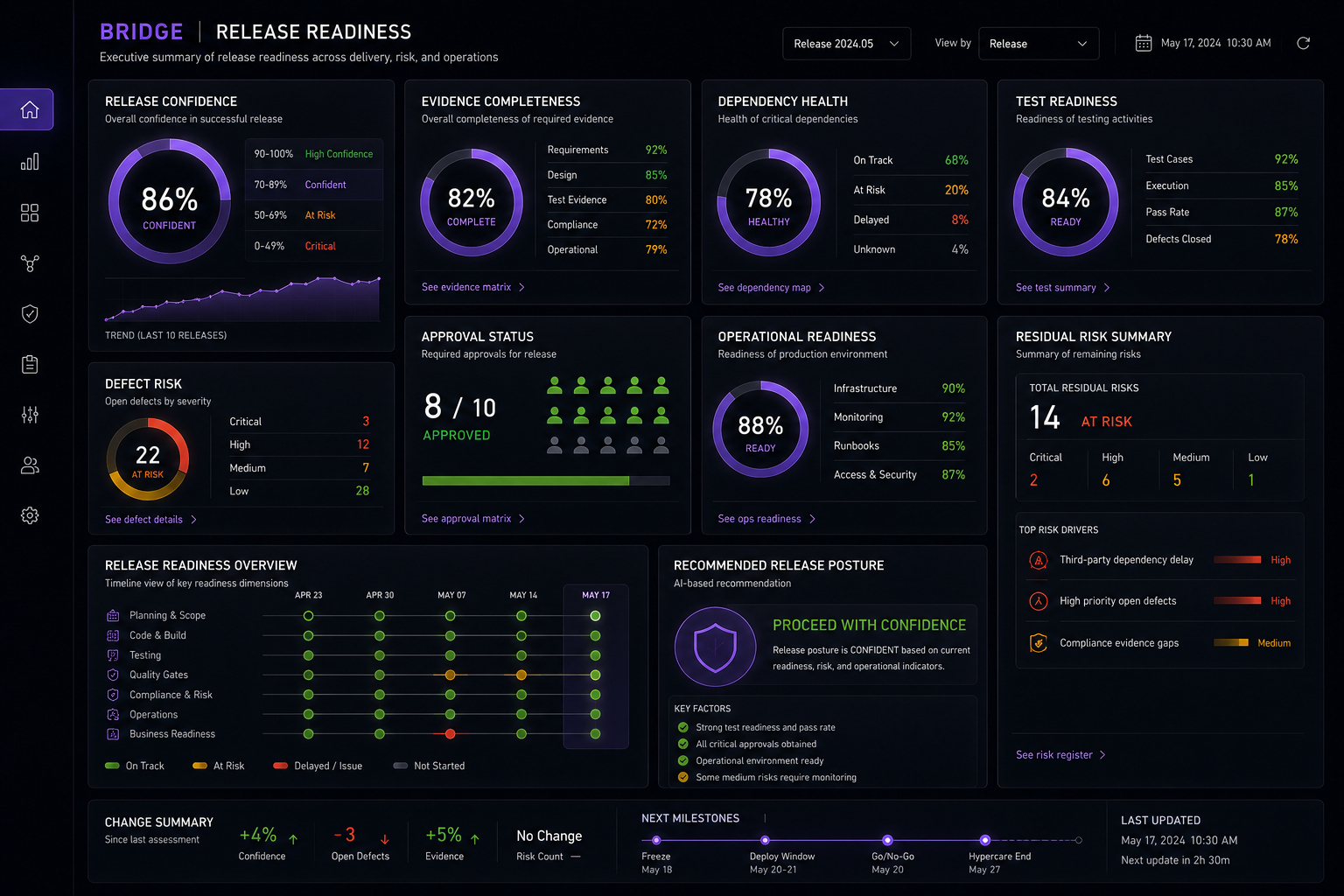
Task: Click the Compliance & Risk row icon
Action: 113,695
